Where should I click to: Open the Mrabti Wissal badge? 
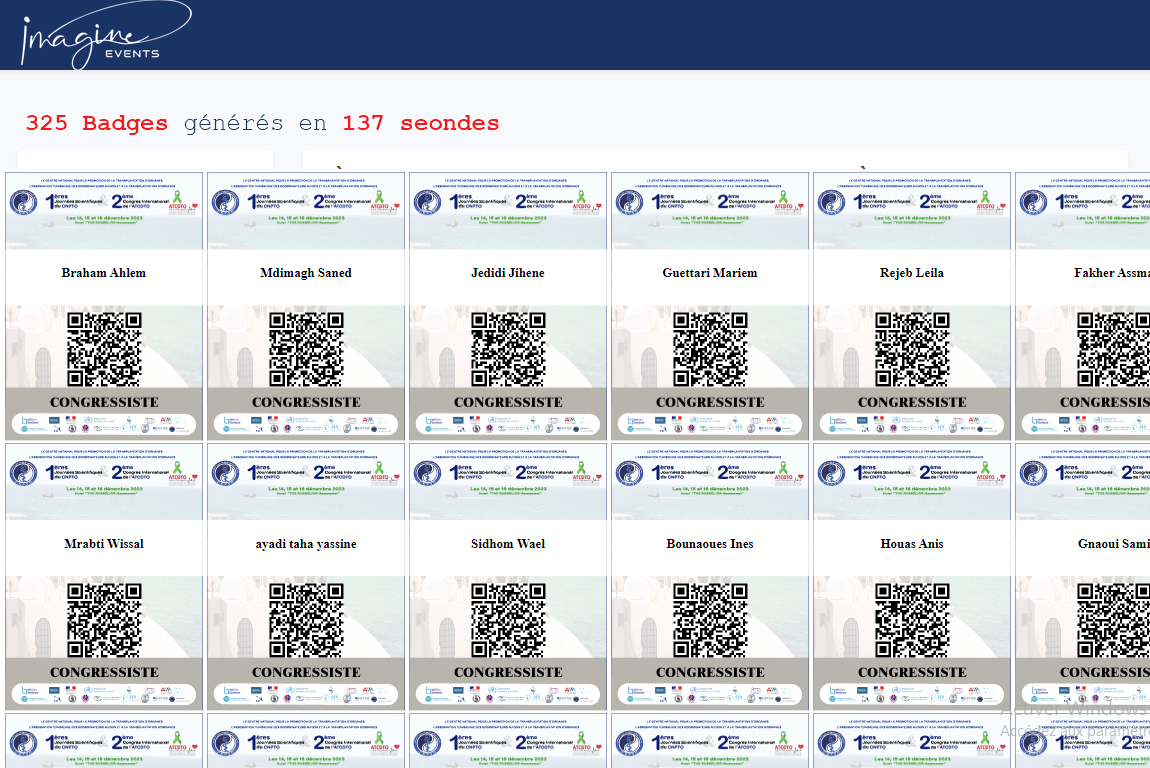click(x=104, y=577)
